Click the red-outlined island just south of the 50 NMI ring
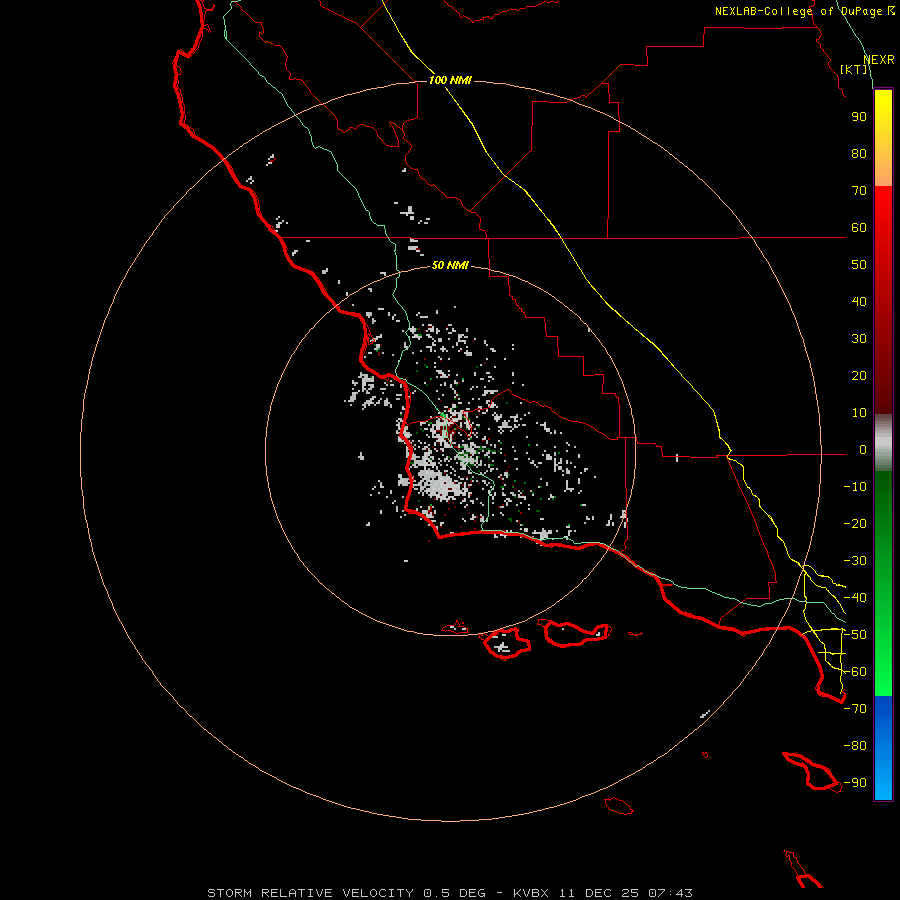 pos(507,643)
